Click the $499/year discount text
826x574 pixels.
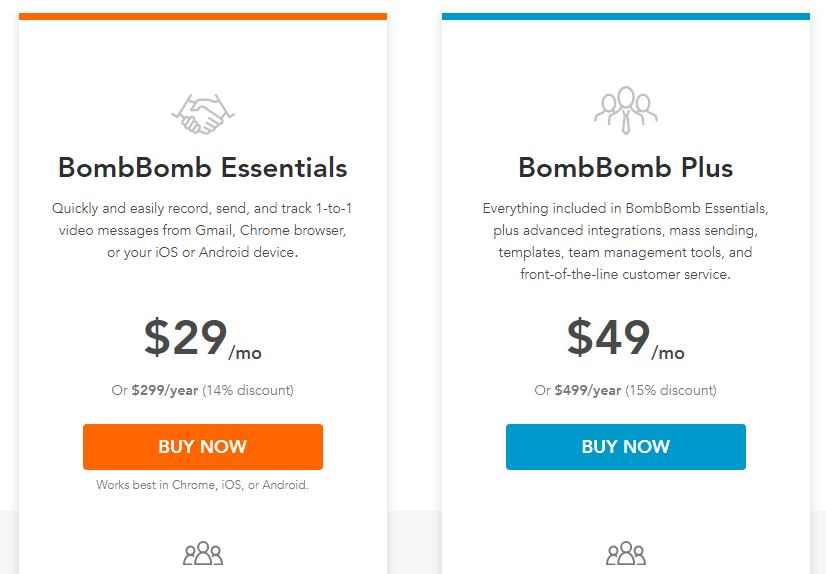point(626,390)
